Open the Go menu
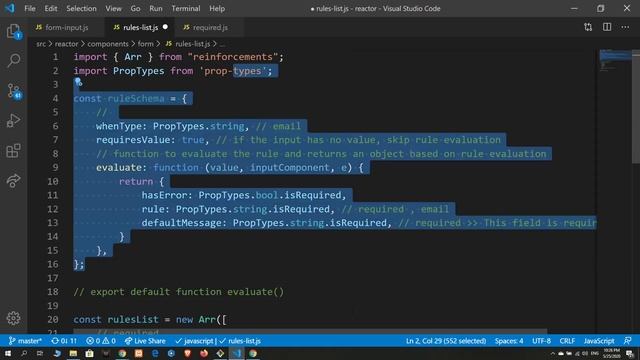Image resolution: width=640 pixels, height=360 pixels. point(135,8)
